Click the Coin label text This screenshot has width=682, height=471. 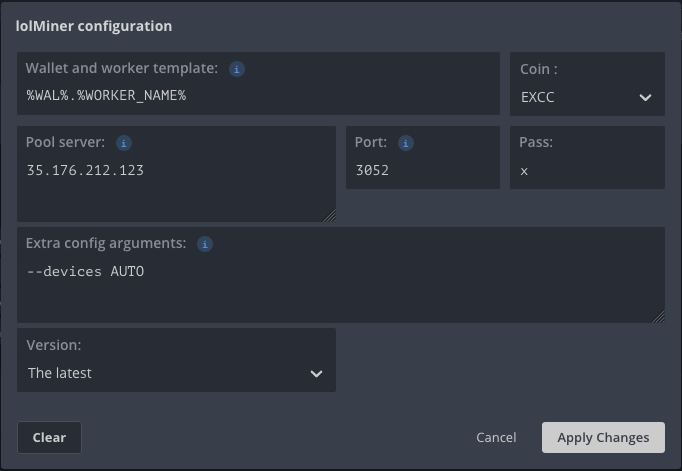[x=538, y=69]
